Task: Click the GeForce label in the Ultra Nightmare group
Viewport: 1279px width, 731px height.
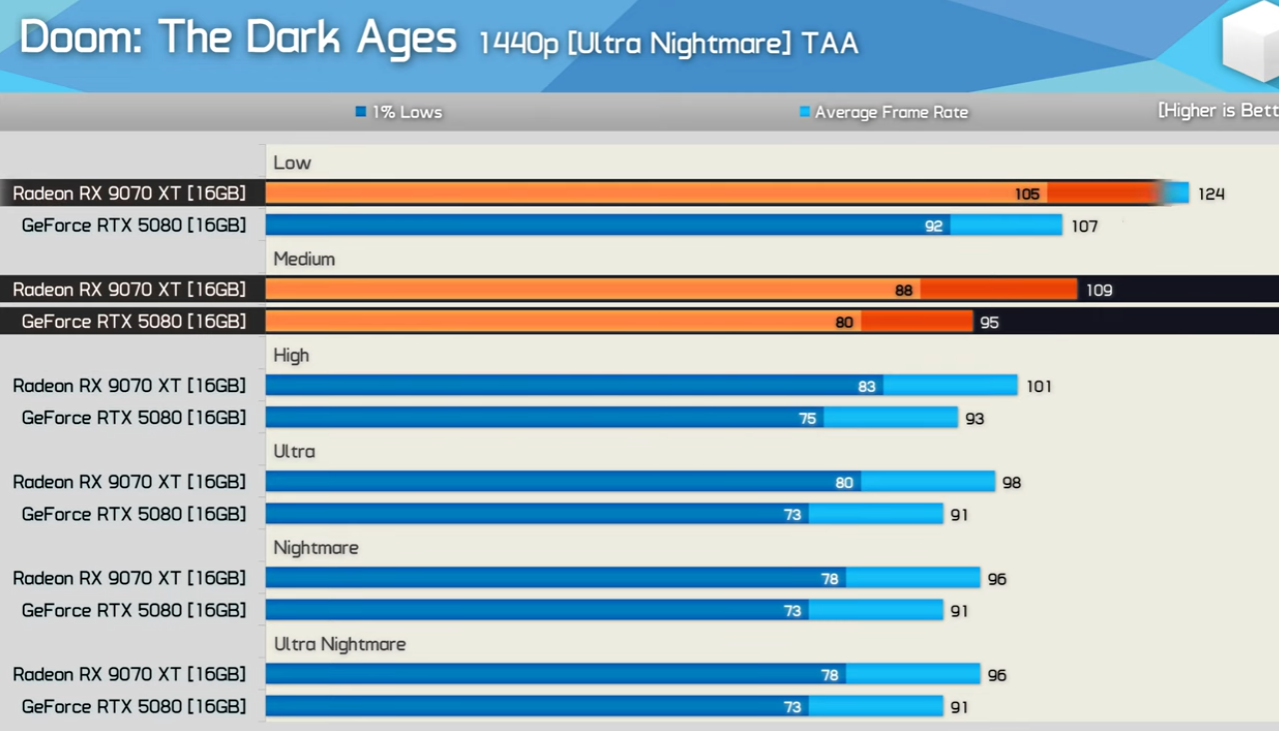Action: (134, 705)
